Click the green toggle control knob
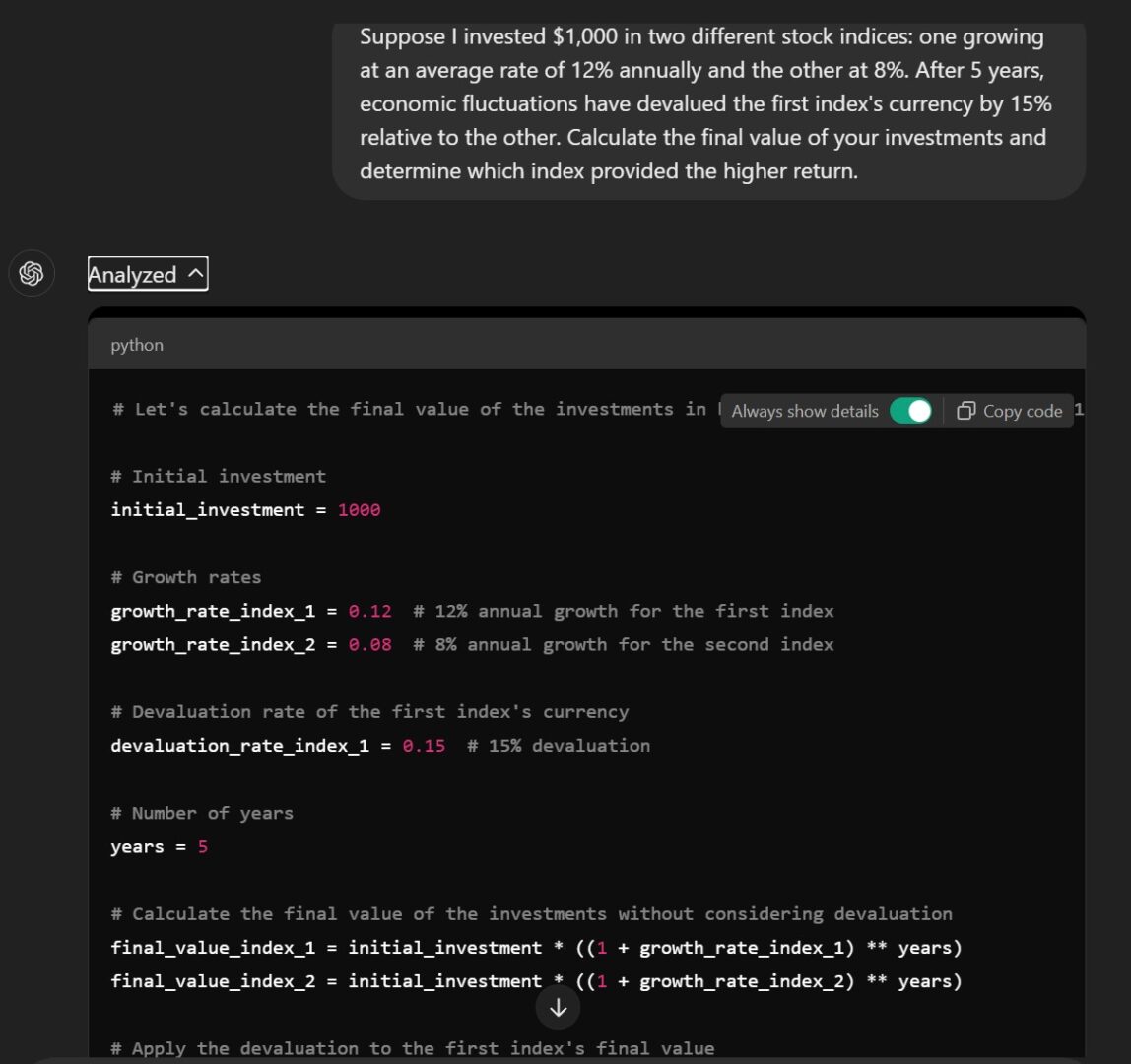 (918, 410)
